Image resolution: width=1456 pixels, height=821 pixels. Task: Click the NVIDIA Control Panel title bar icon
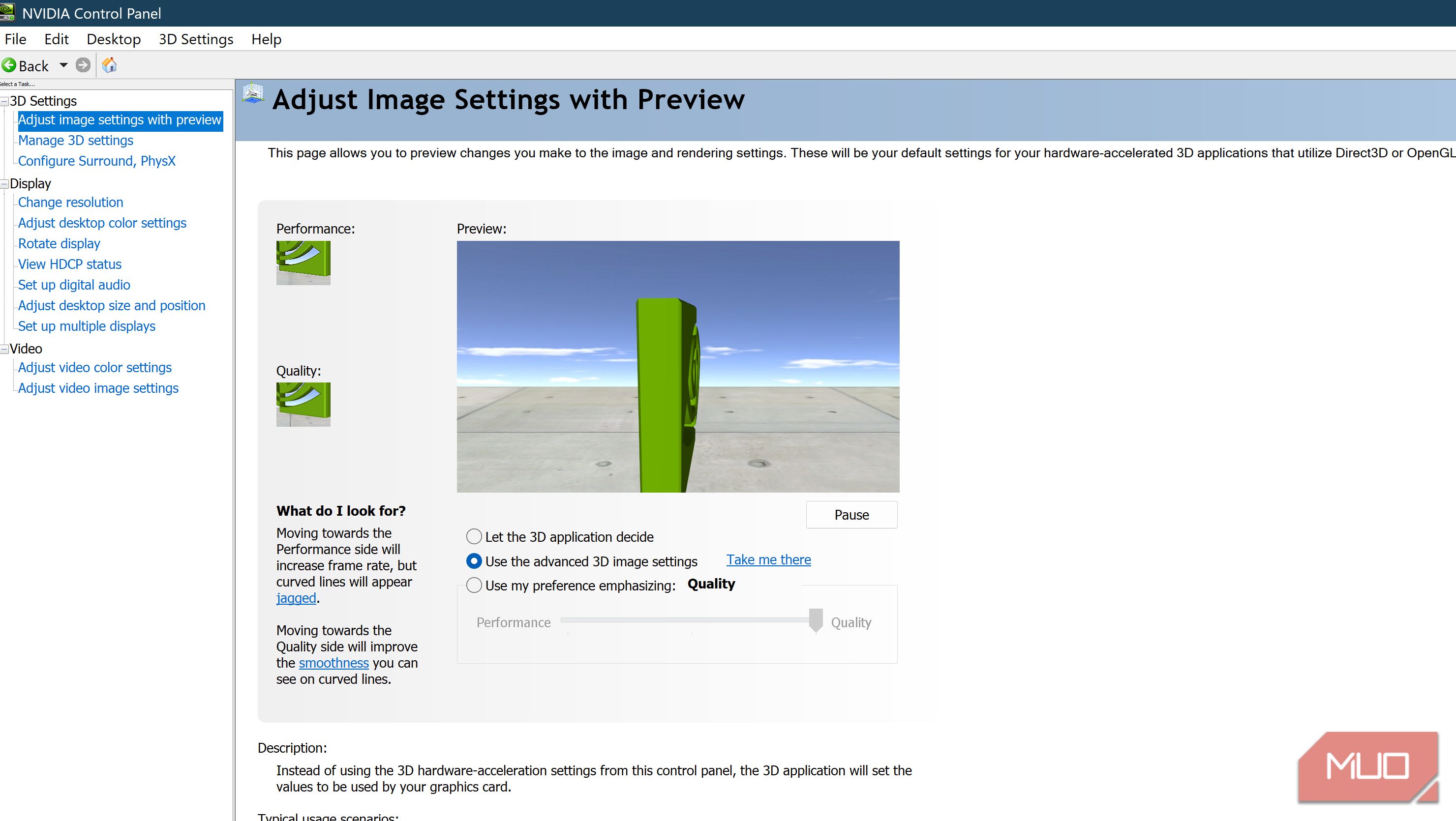(x=7, y=12)
